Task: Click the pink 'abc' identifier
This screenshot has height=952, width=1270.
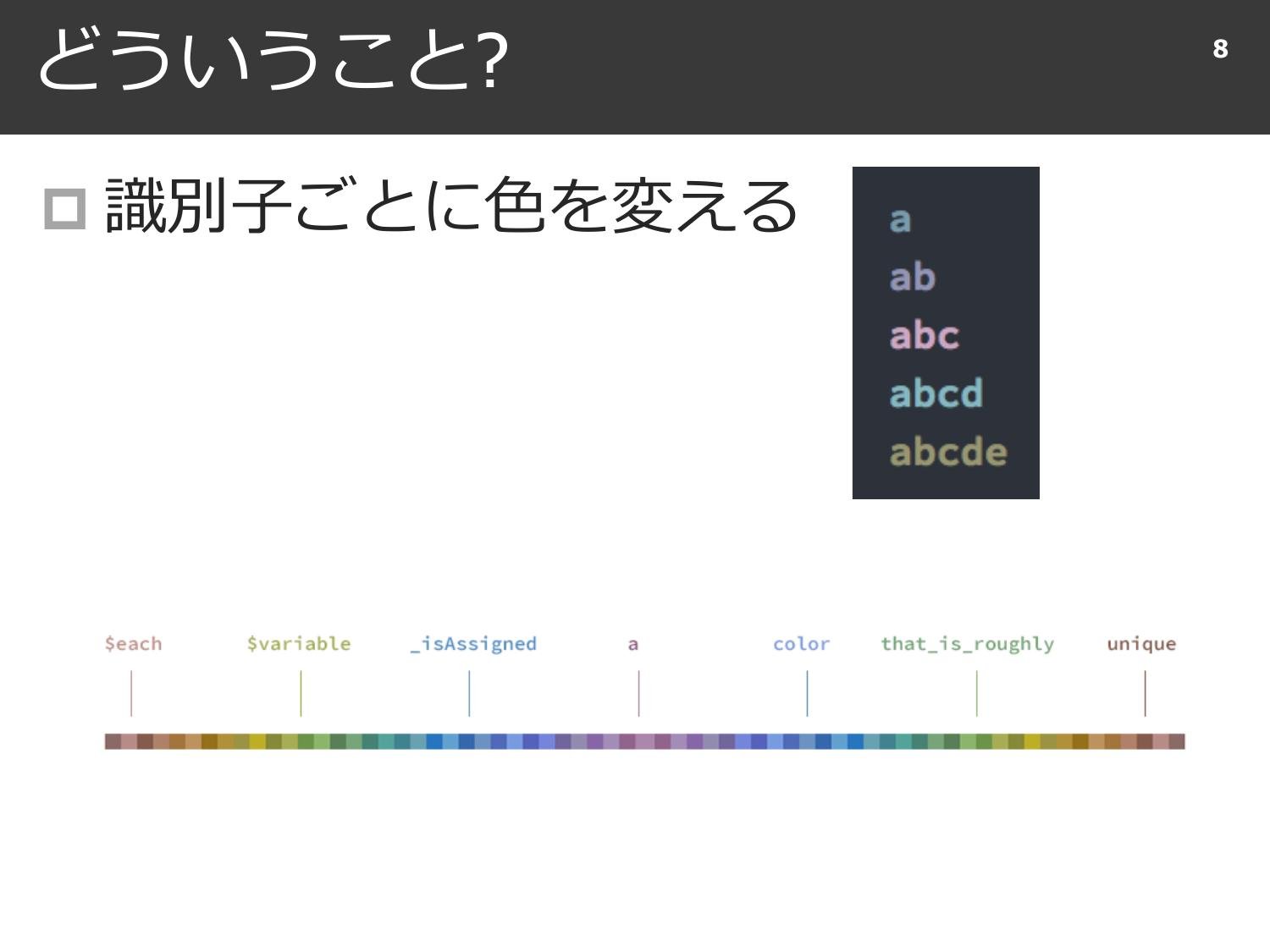Action: [x=924, y=334]
